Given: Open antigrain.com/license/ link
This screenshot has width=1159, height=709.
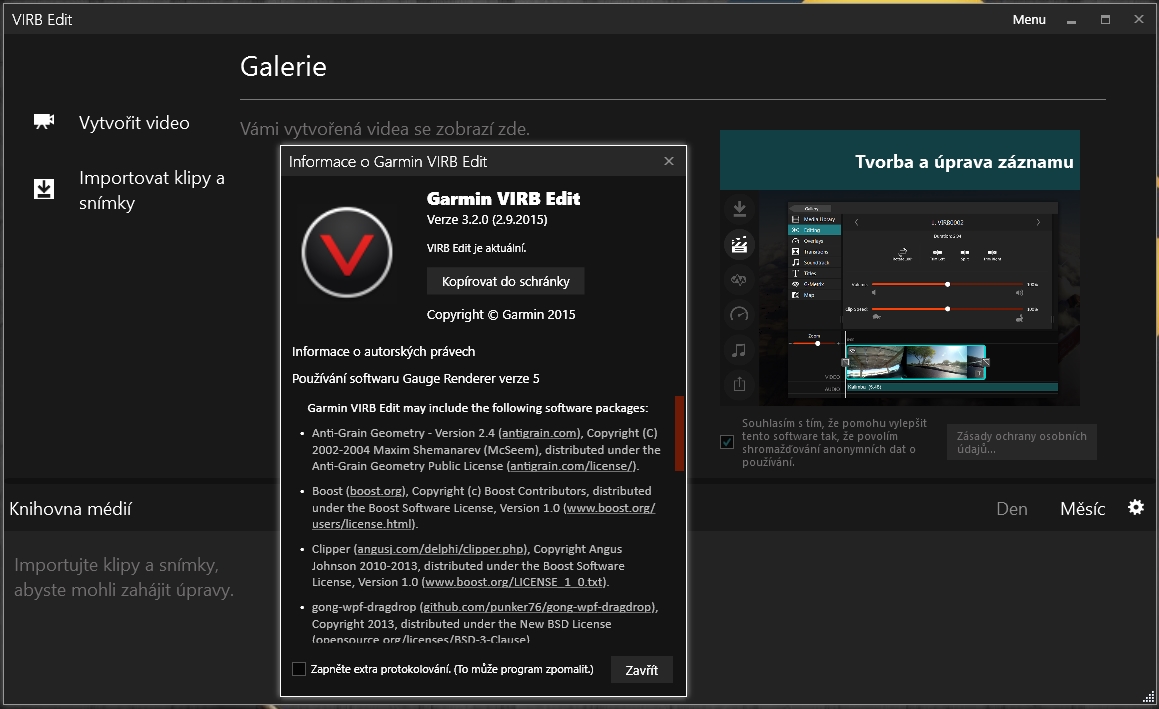Looking at the screenshot, I should (x=572, y=467).
